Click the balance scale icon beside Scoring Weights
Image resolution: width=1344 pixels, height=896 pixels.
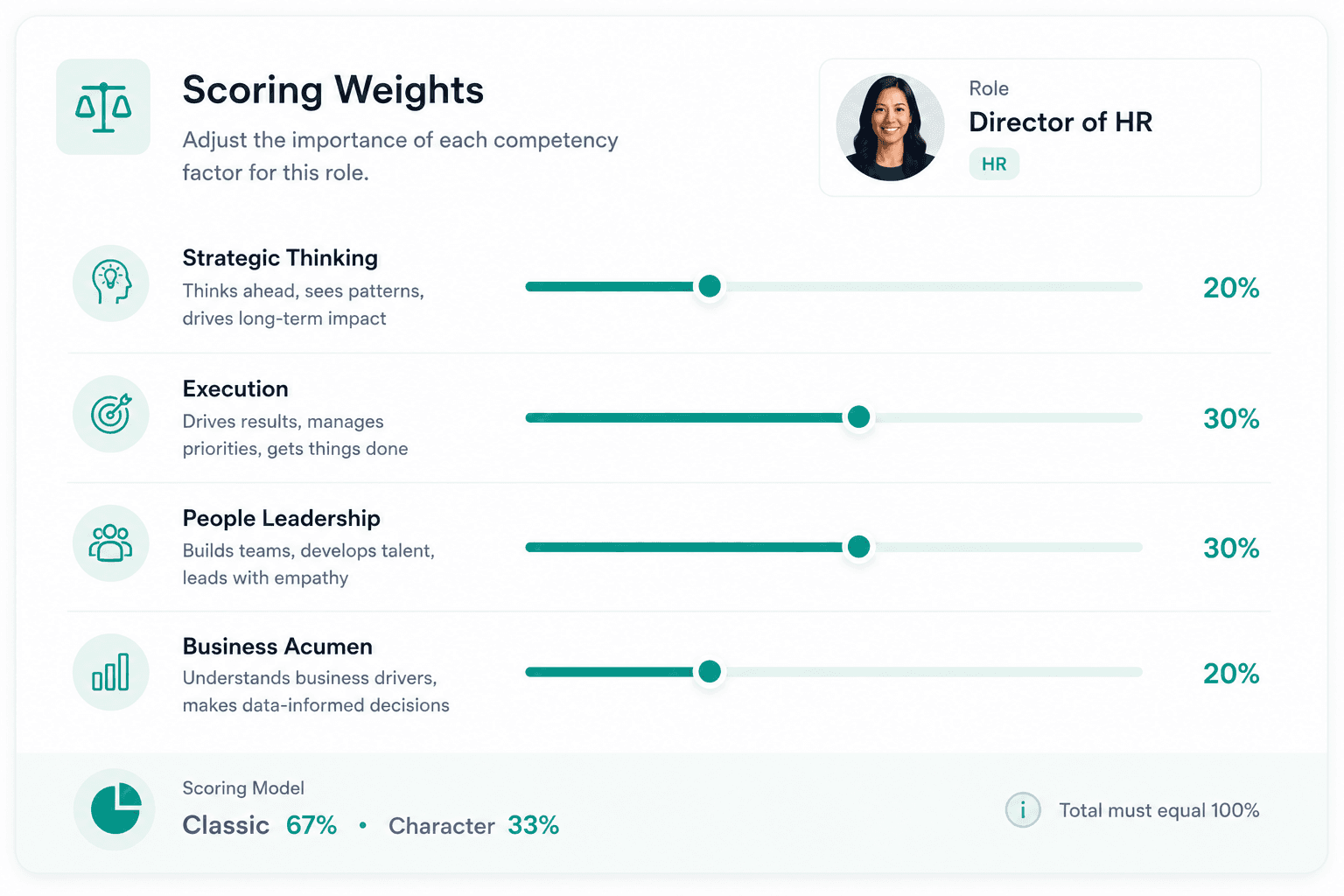click(x=103, y=107)
